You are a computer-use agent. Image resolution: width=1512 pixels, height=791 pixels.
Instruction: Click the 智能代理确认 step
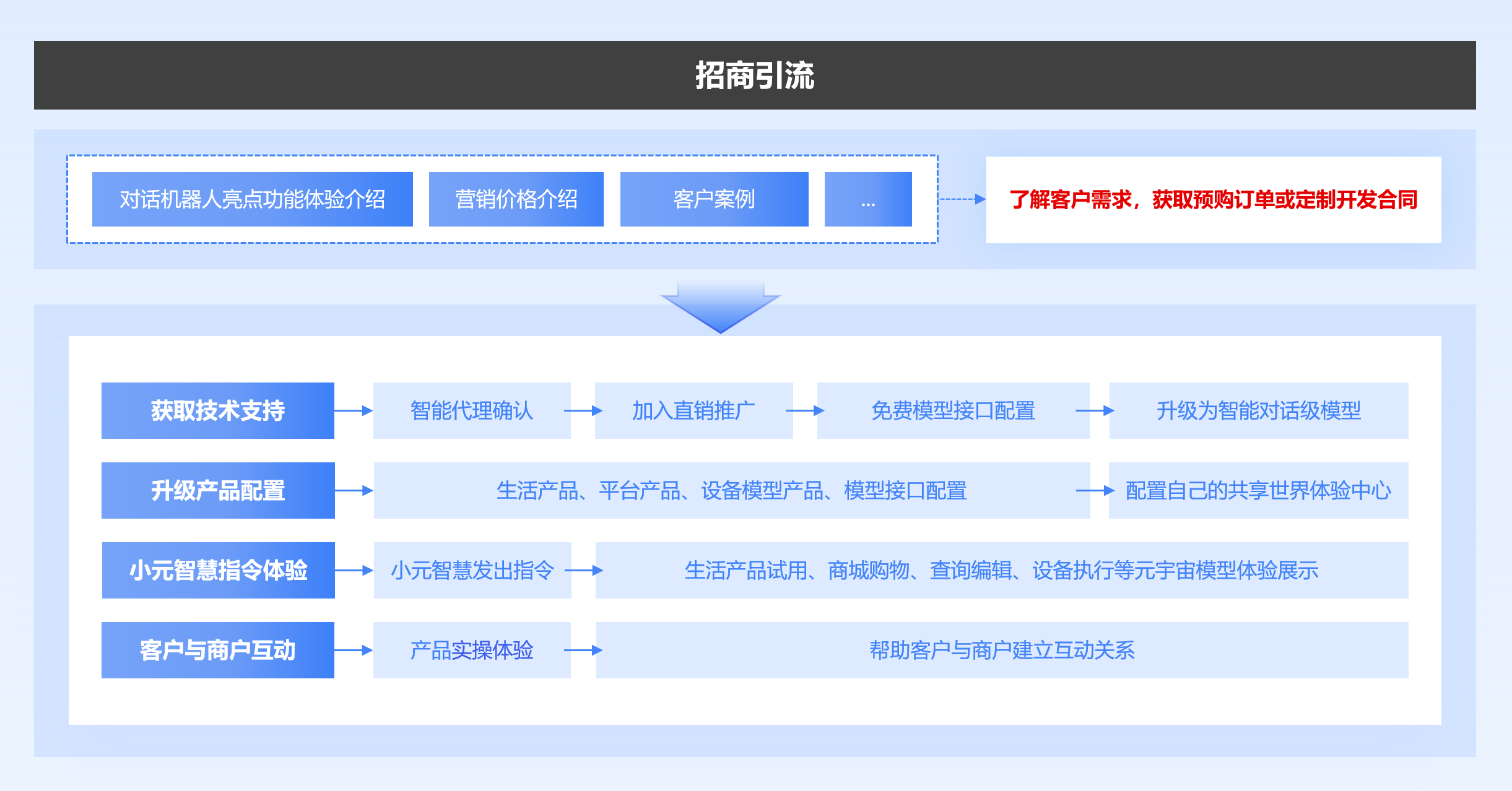pos(471,410)
